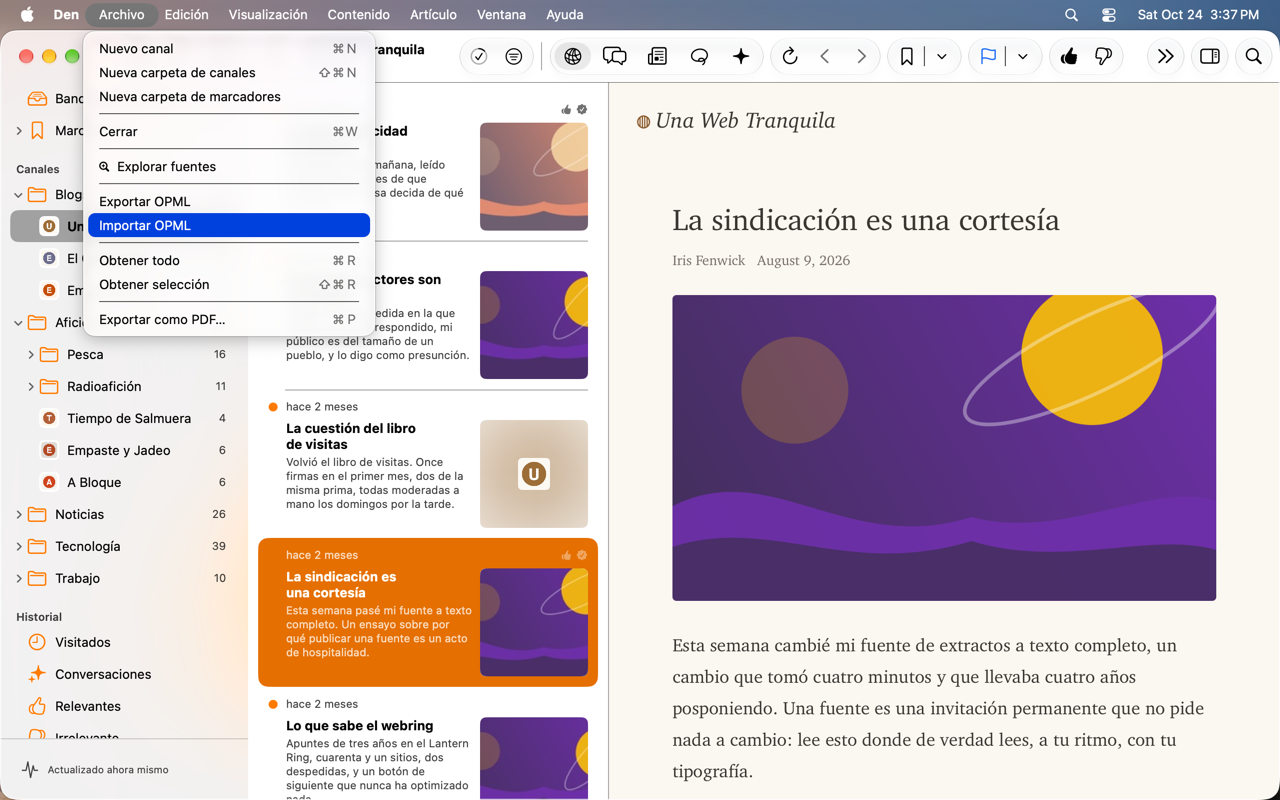The height and width of the screenshot is (800, 1280).
Task: Open the dropdown beside the bookmark icon
Action: pyautogui.click(x=942, y=57)
